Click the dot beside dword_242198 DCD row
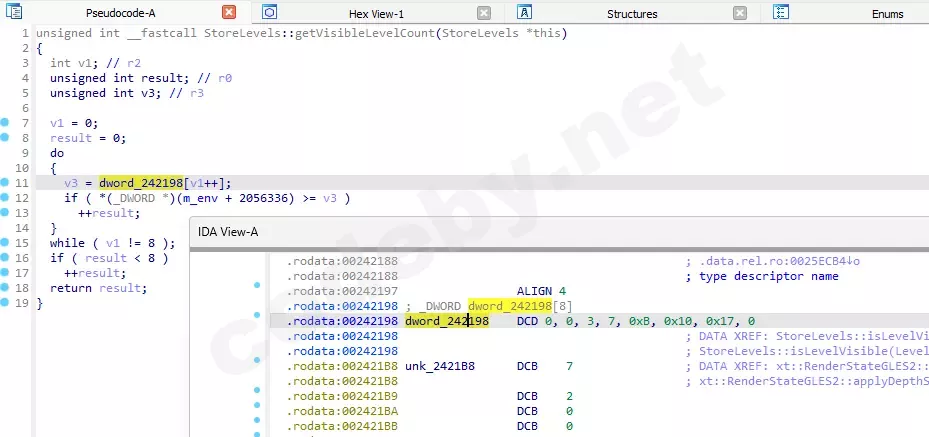This screenshot has height=437, width=929. point(257,315)
